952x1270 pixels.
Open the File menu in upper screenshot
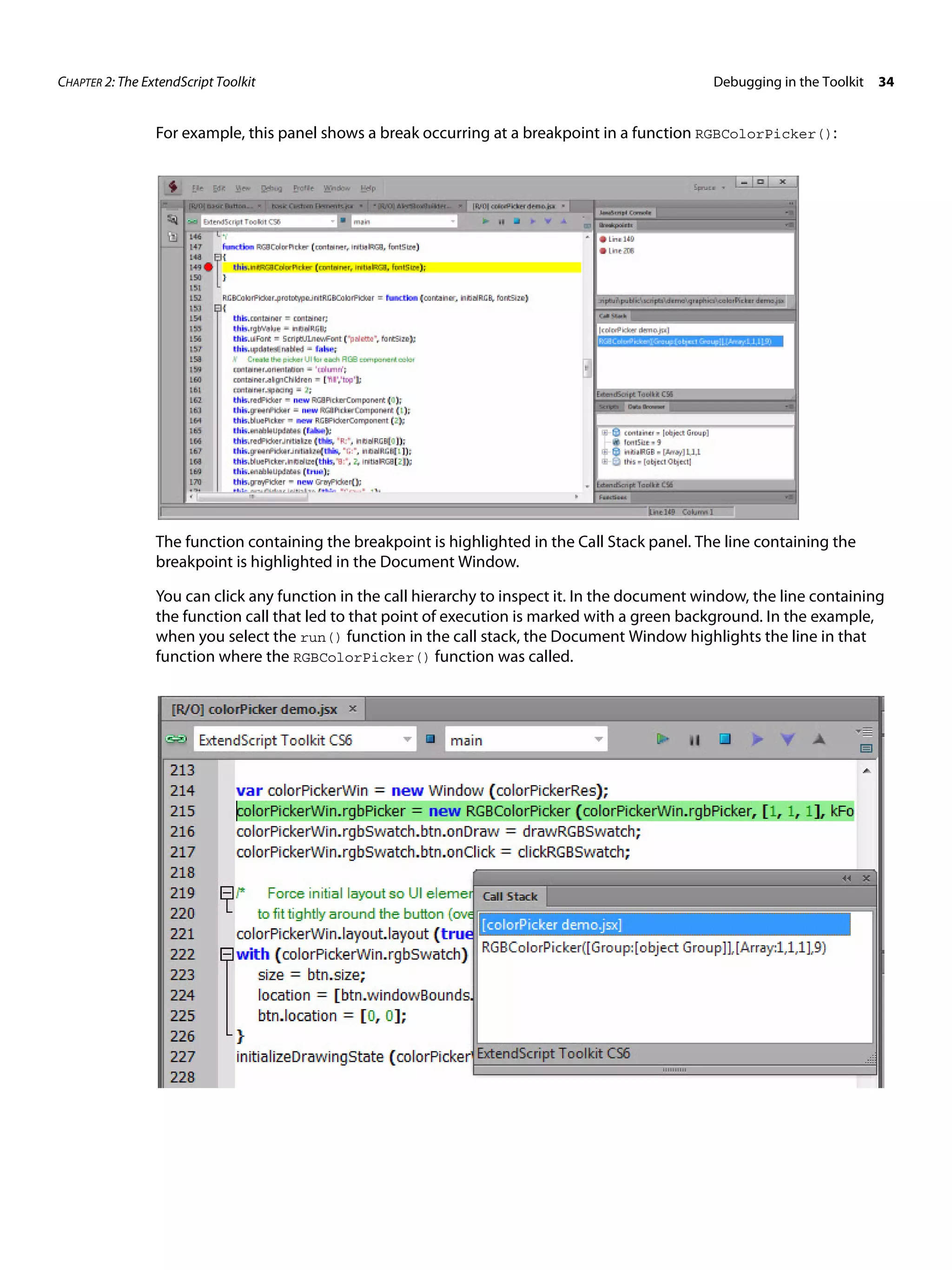[x=198, y=188]
